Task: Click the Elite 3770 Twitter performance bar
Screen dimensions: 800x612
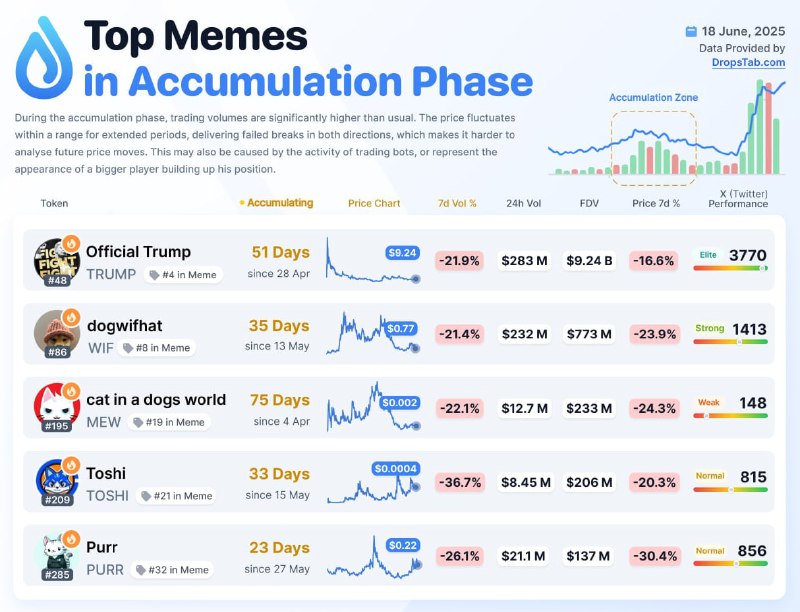Action: coord(730,260)
